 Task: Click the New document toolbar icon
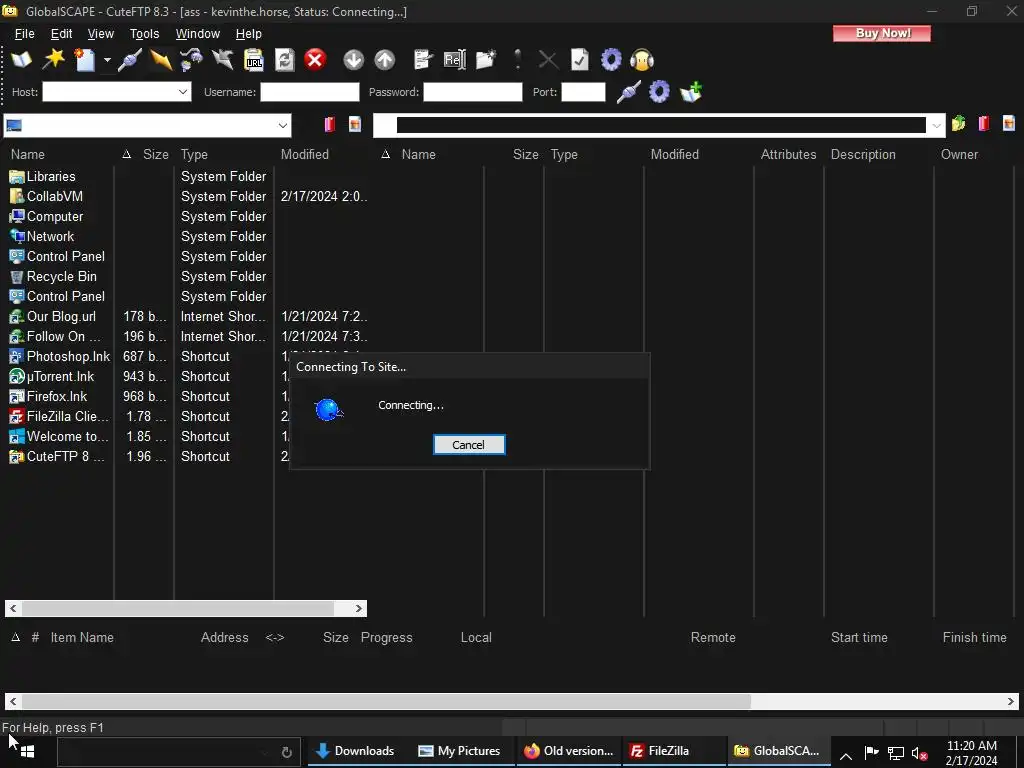85,60
